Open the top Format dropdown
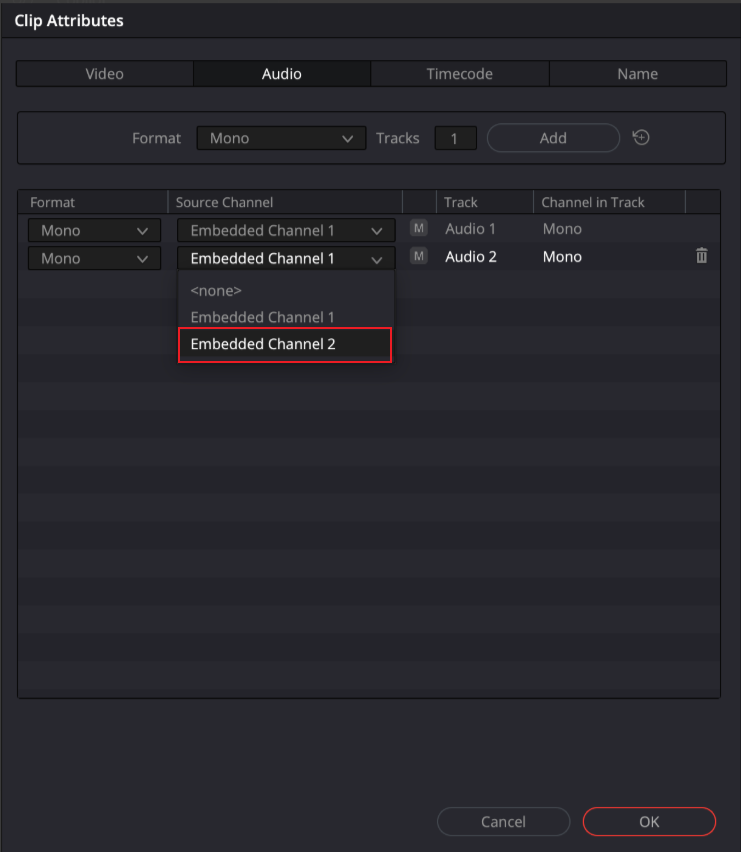741x852 pixels. coord(281,138)
